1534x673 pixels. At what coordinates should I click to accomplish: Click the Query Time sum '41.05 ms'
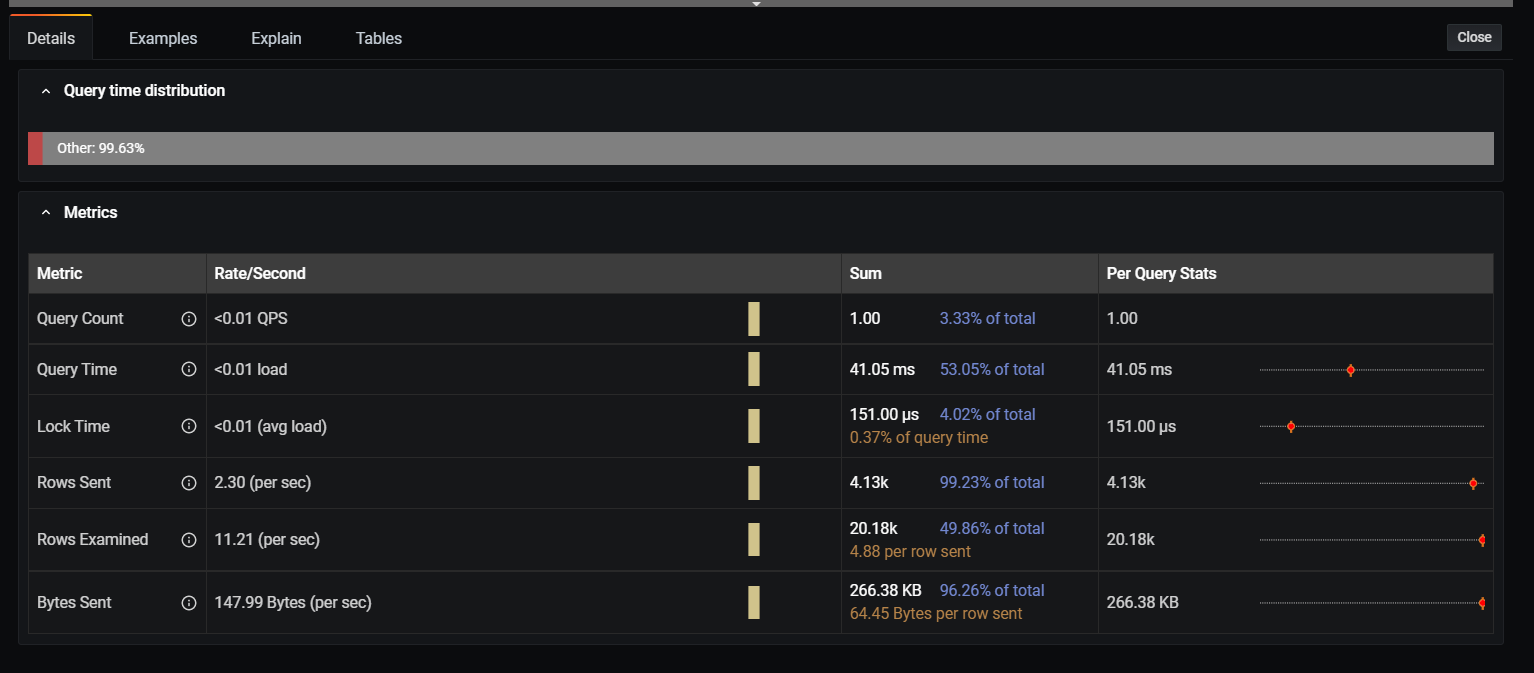click(882, 369)
